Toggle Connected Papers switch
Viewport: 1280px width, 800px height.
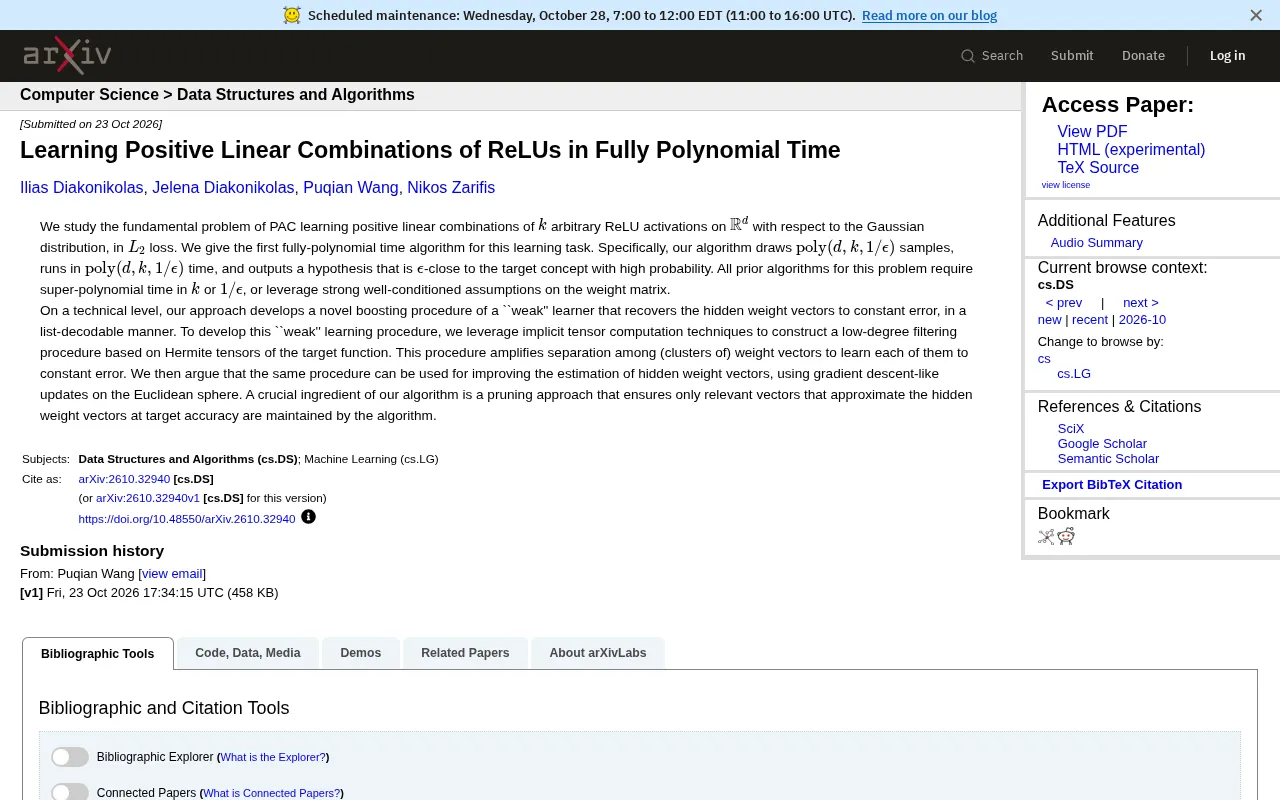70,792
